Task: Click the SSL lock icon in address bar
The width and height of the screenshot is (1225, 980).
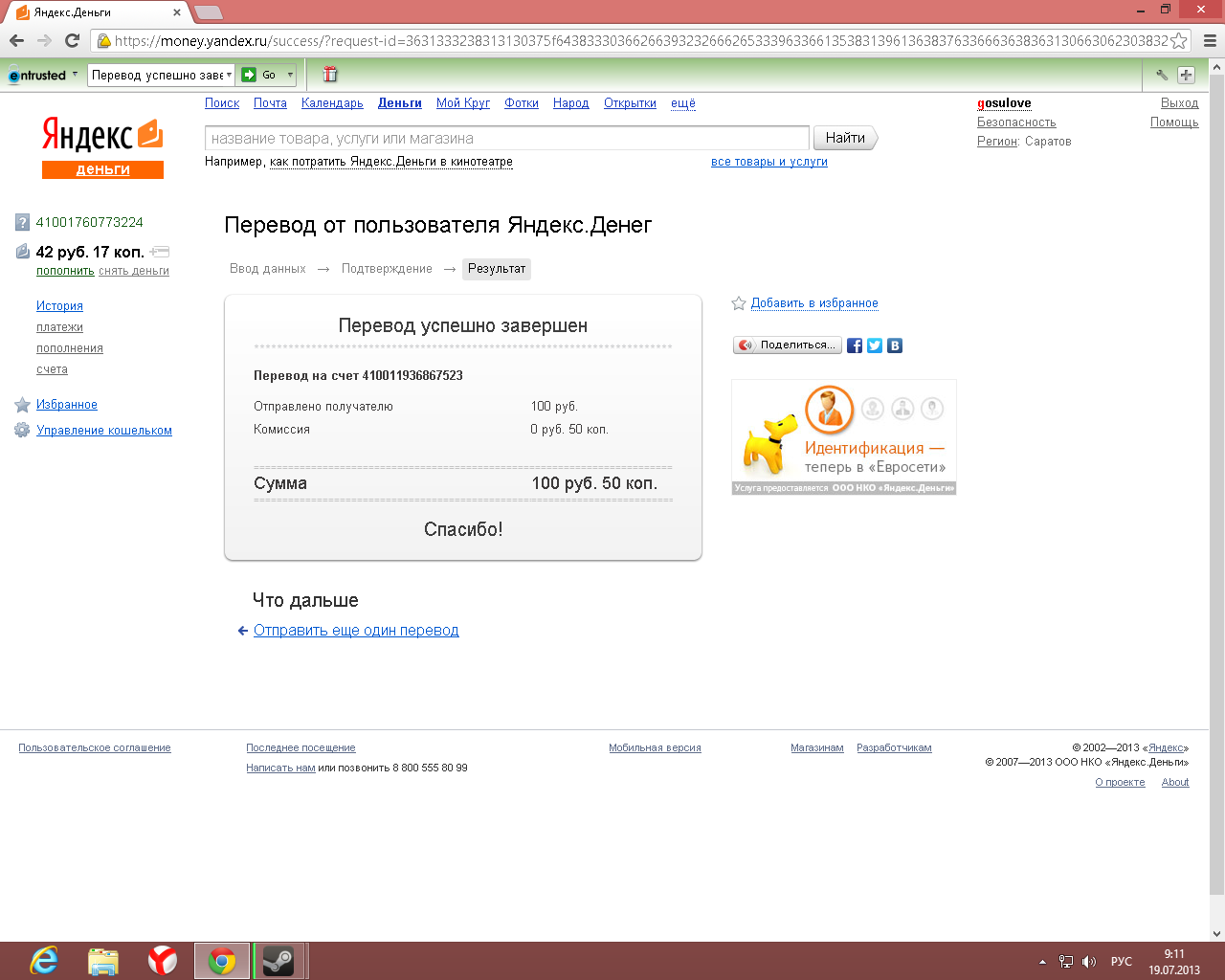Action: click(103, 40)
